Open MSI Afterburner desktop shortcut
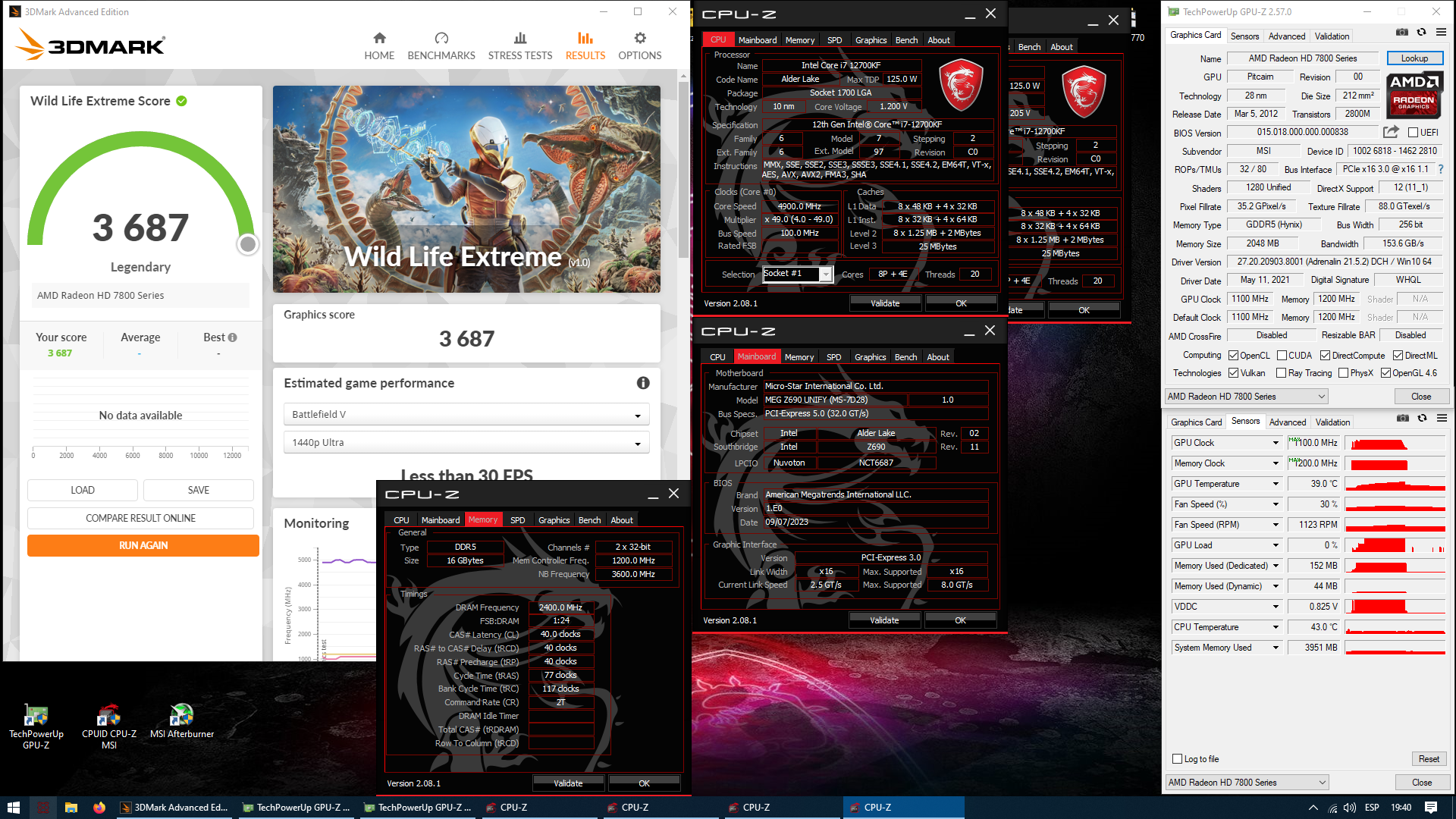The width and height of the screenshot is (1456, 819). tap(182, 721)
